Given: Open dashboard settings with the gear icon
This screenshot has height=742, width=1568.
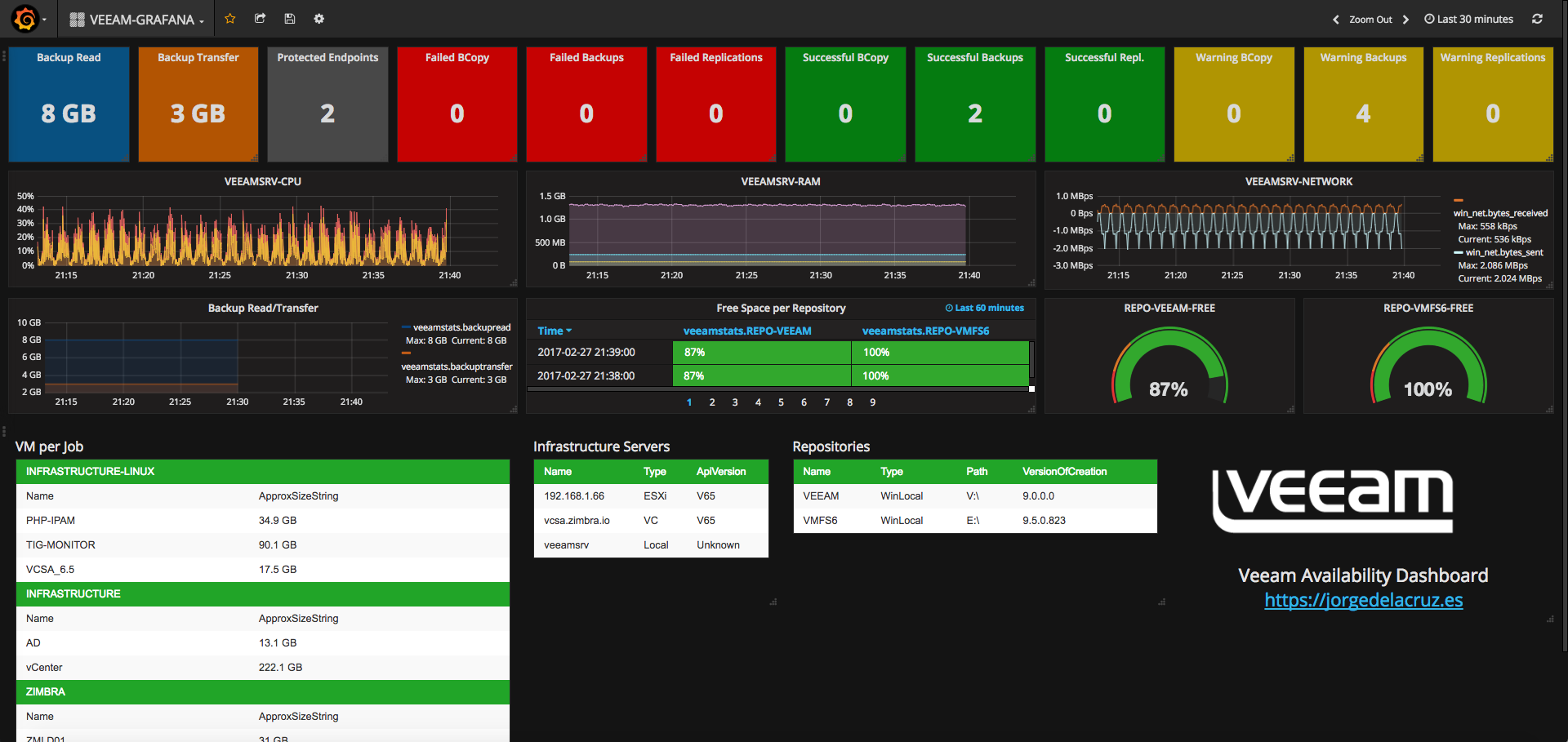Looking at the screenshot, I should (x=319, y=18).
